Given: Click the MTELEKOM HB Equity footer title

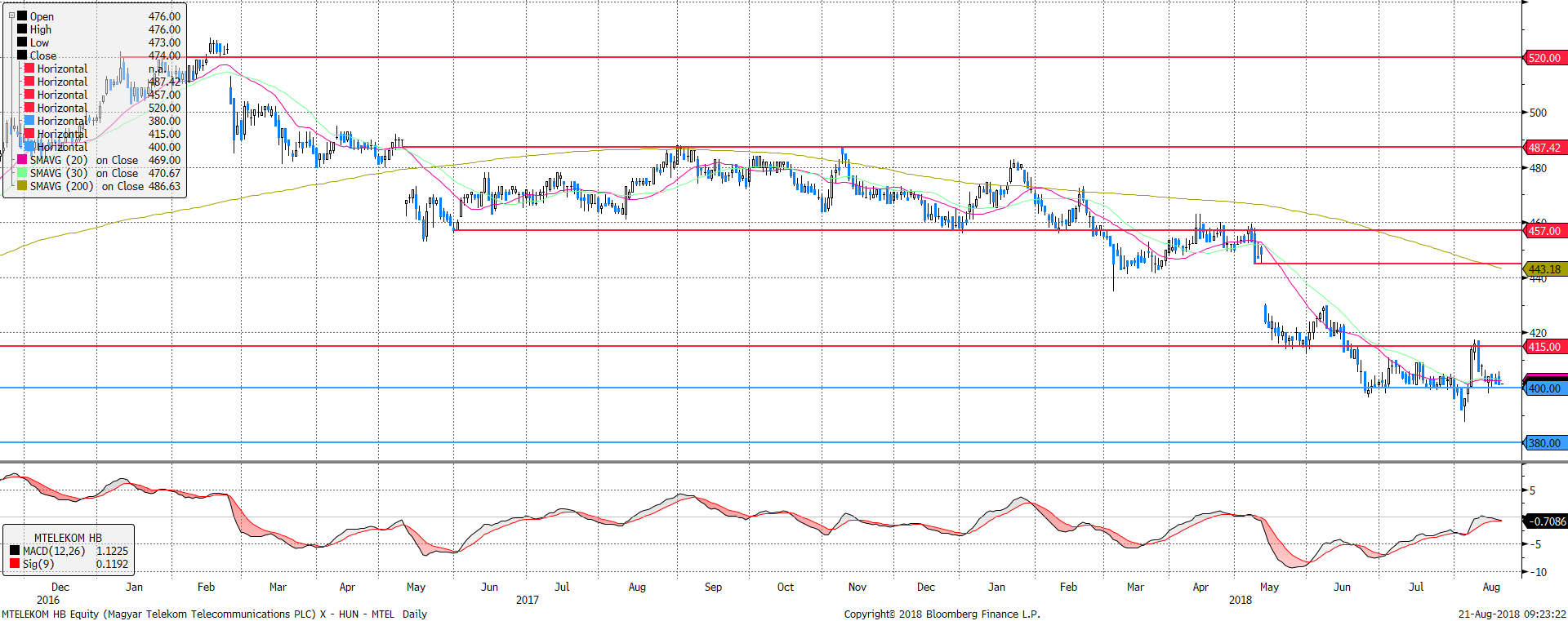Looking at the screenshot, I should pyautogui.click(x=214, y=614).
